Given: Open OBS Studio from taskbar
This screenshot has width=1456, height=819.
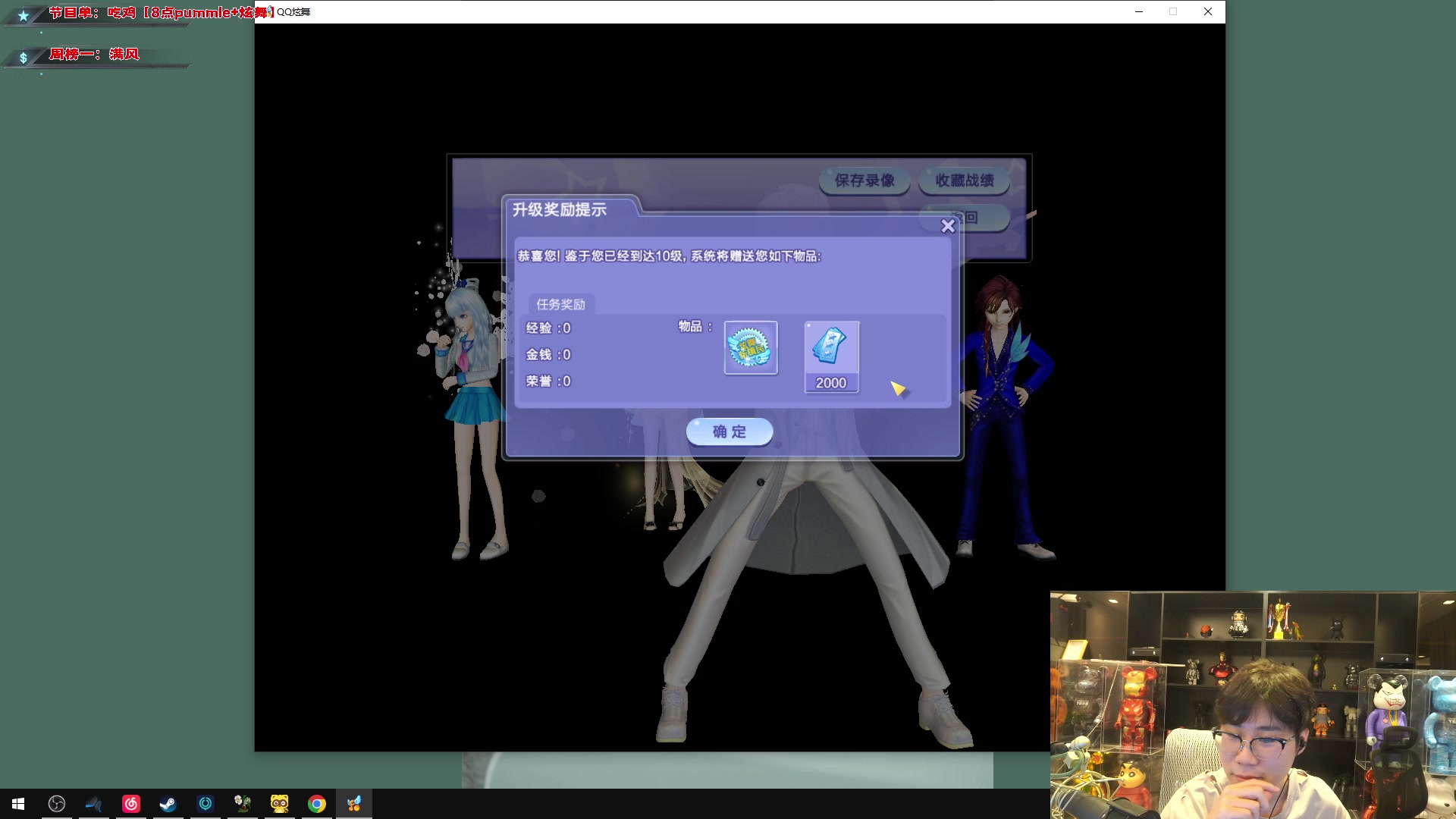Looking at the screenshot, I should pos(57,804).
